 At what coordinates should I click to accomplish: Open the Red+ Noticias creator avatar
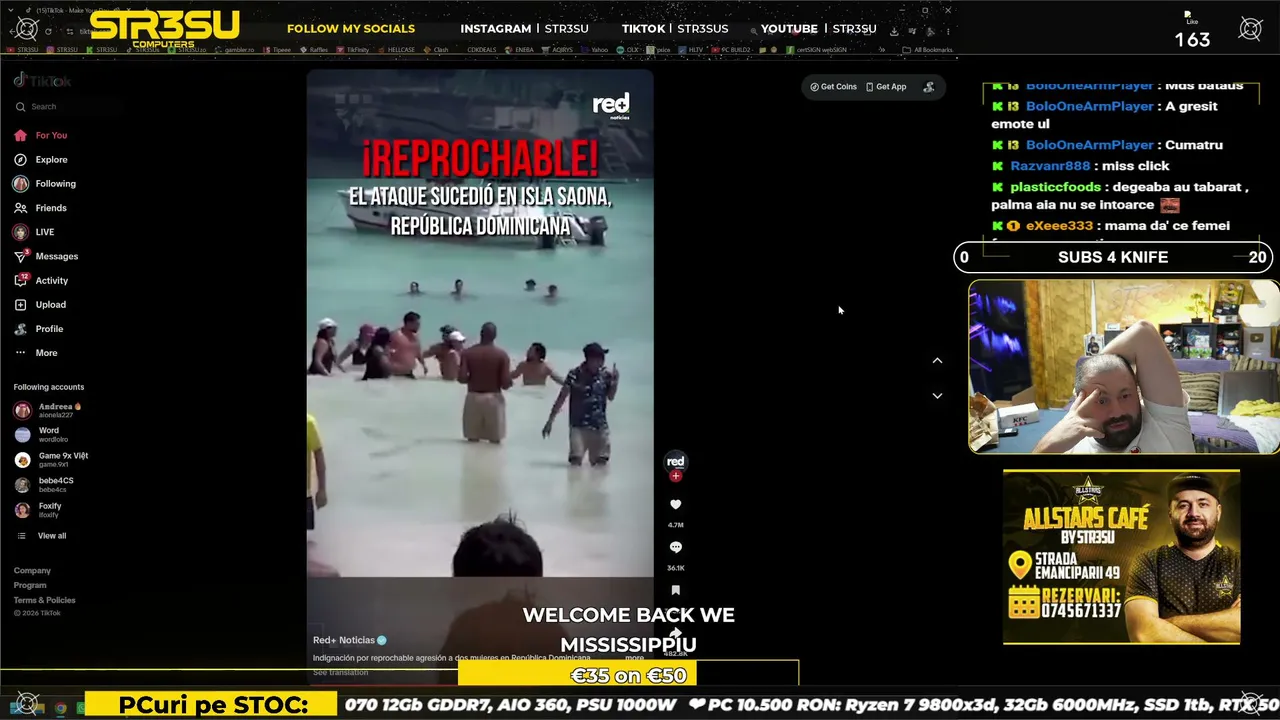(676, 461)
